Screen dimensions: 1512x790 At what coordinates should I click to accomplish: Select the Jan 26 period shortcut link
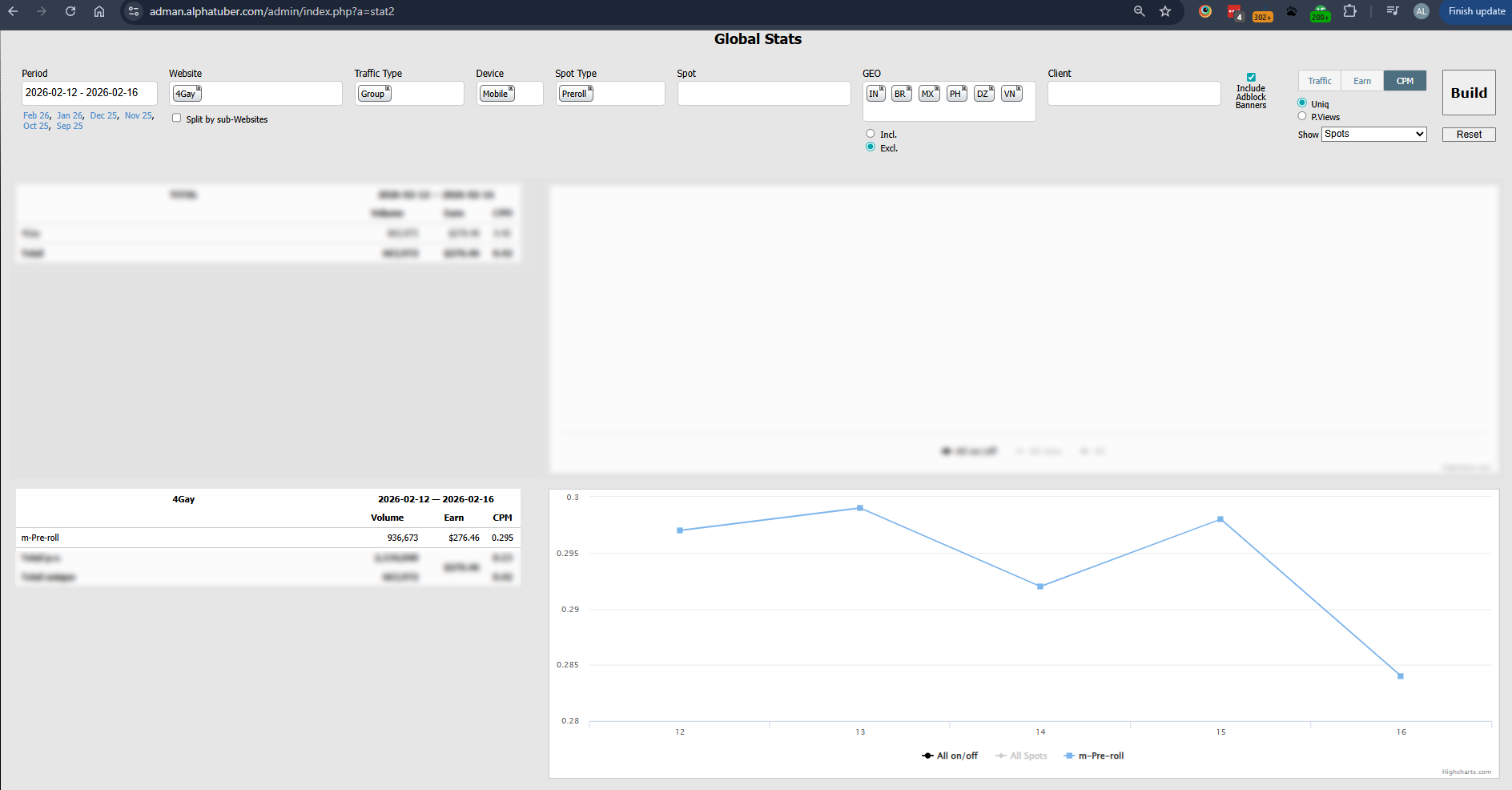[x=70, y=115]
